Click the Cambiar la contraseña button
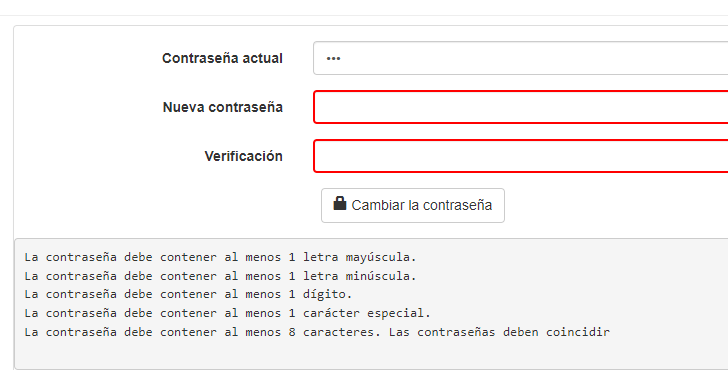728x370 pixels. click(x=413, y=205)
